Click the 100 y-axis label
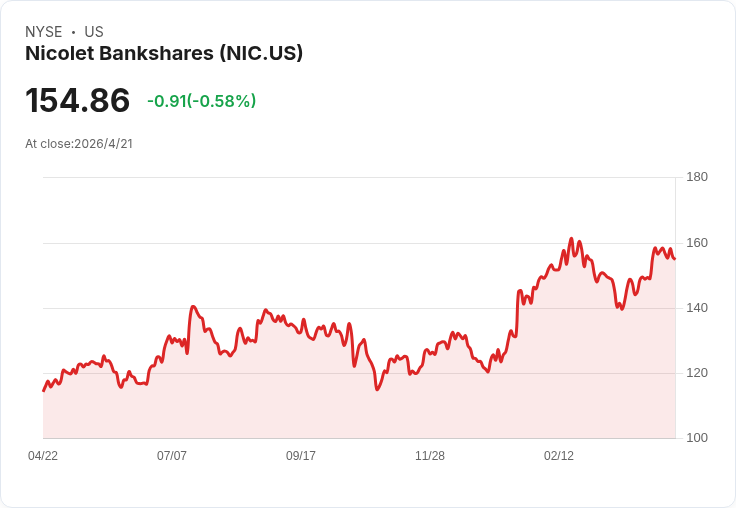Viewport: 736px width, 508px height. click(697, 438)
